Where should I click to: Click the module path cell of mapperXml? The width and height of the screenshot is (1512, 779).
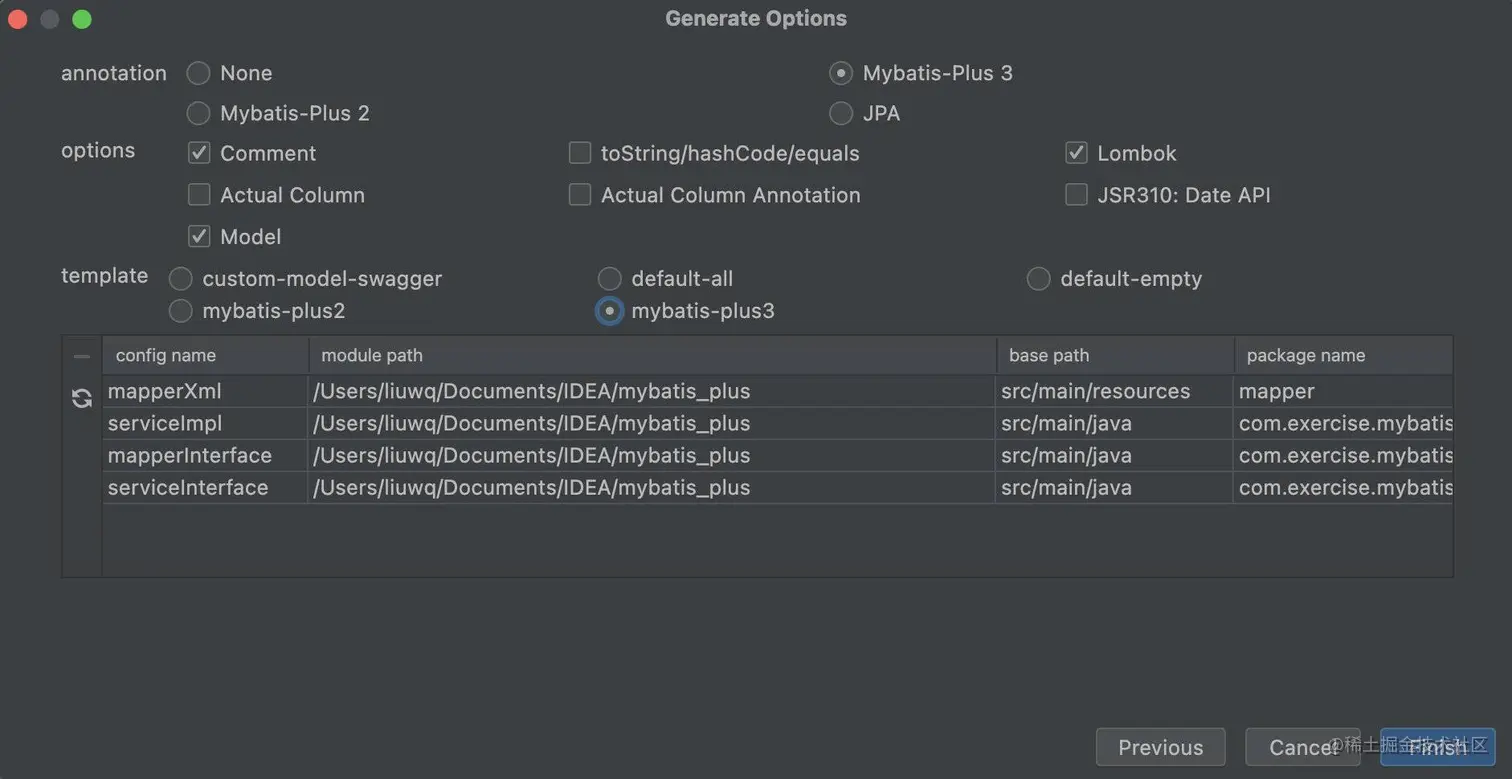[x=652, y=391]
